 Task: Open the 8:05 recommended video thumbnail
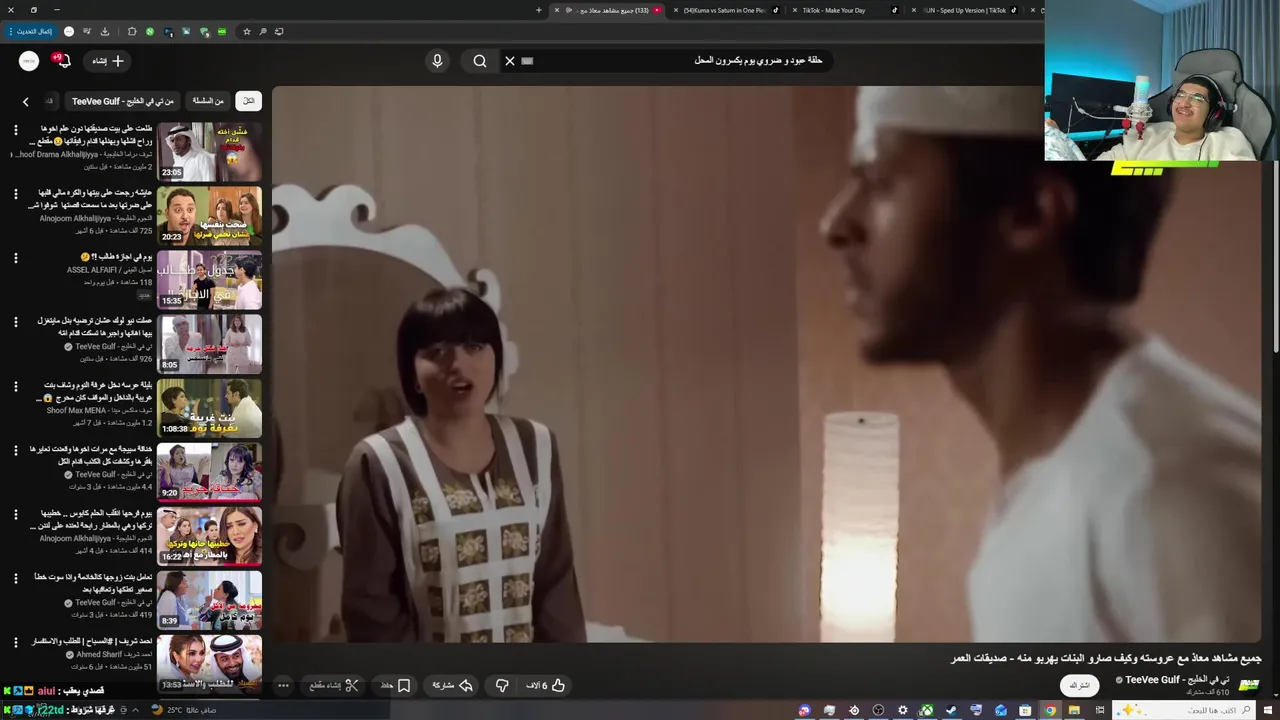[209, 343]
